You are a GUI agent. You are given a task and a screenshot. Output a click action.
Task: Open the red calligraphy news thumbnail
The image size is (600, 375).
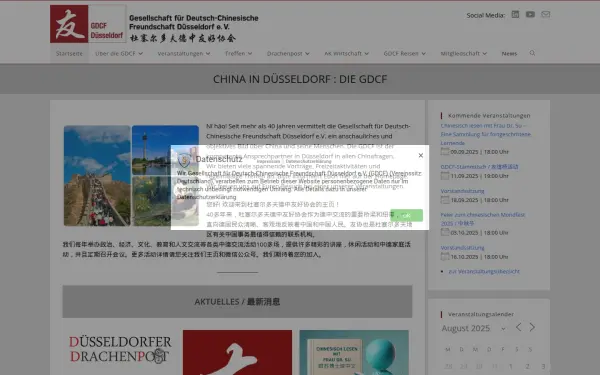237,352
